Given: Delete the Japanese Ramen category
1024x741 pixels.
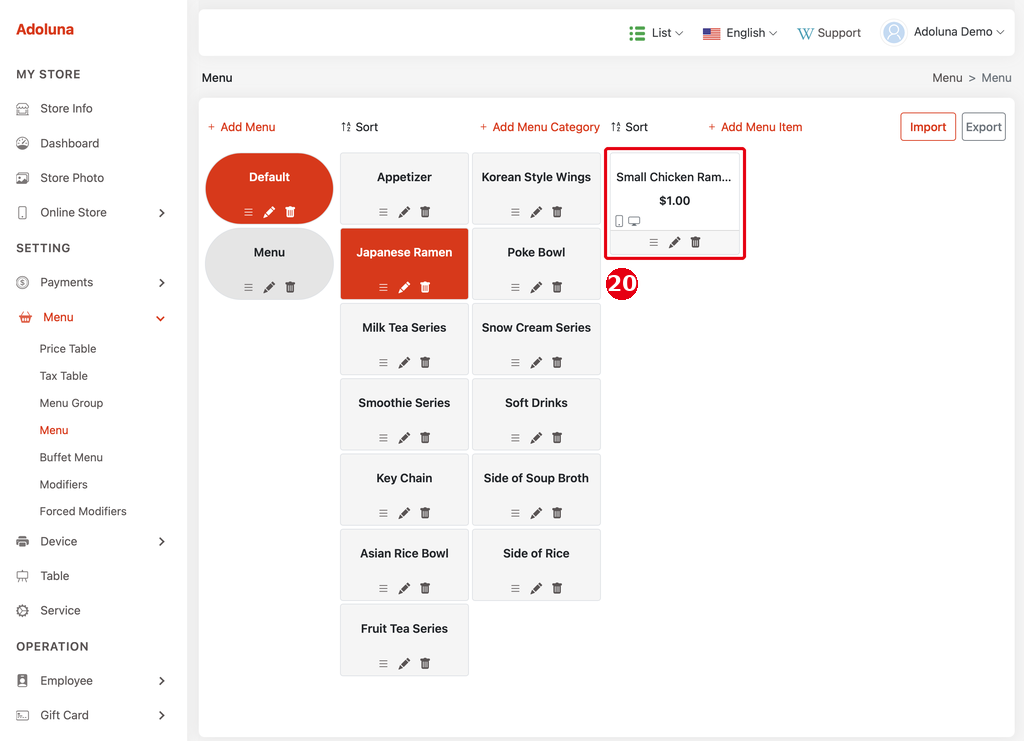Looking at the screenshot, I should point(425,287).
